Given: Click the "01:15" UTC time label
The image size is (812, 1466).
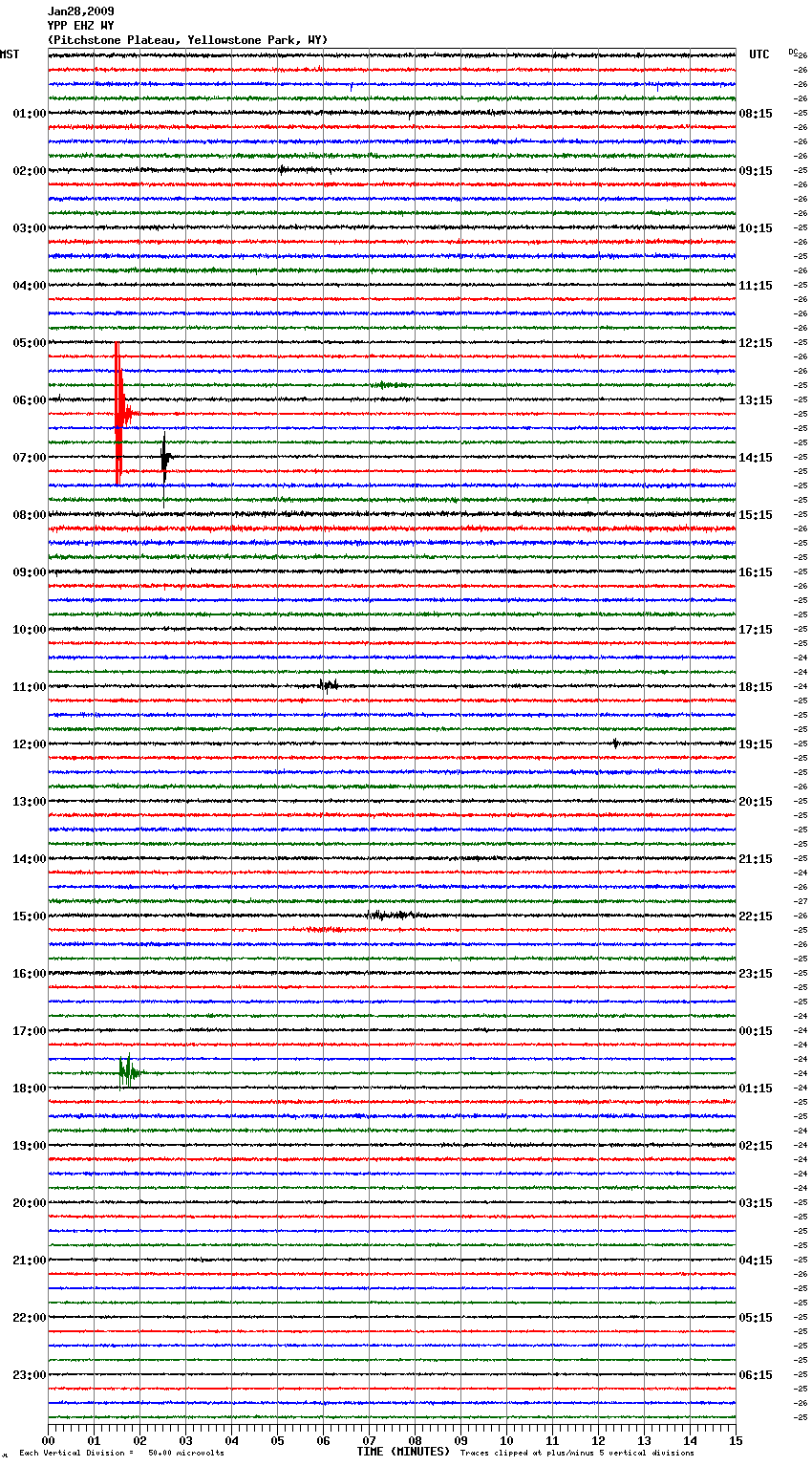Looking at the screenshot, I should 756,1089.
